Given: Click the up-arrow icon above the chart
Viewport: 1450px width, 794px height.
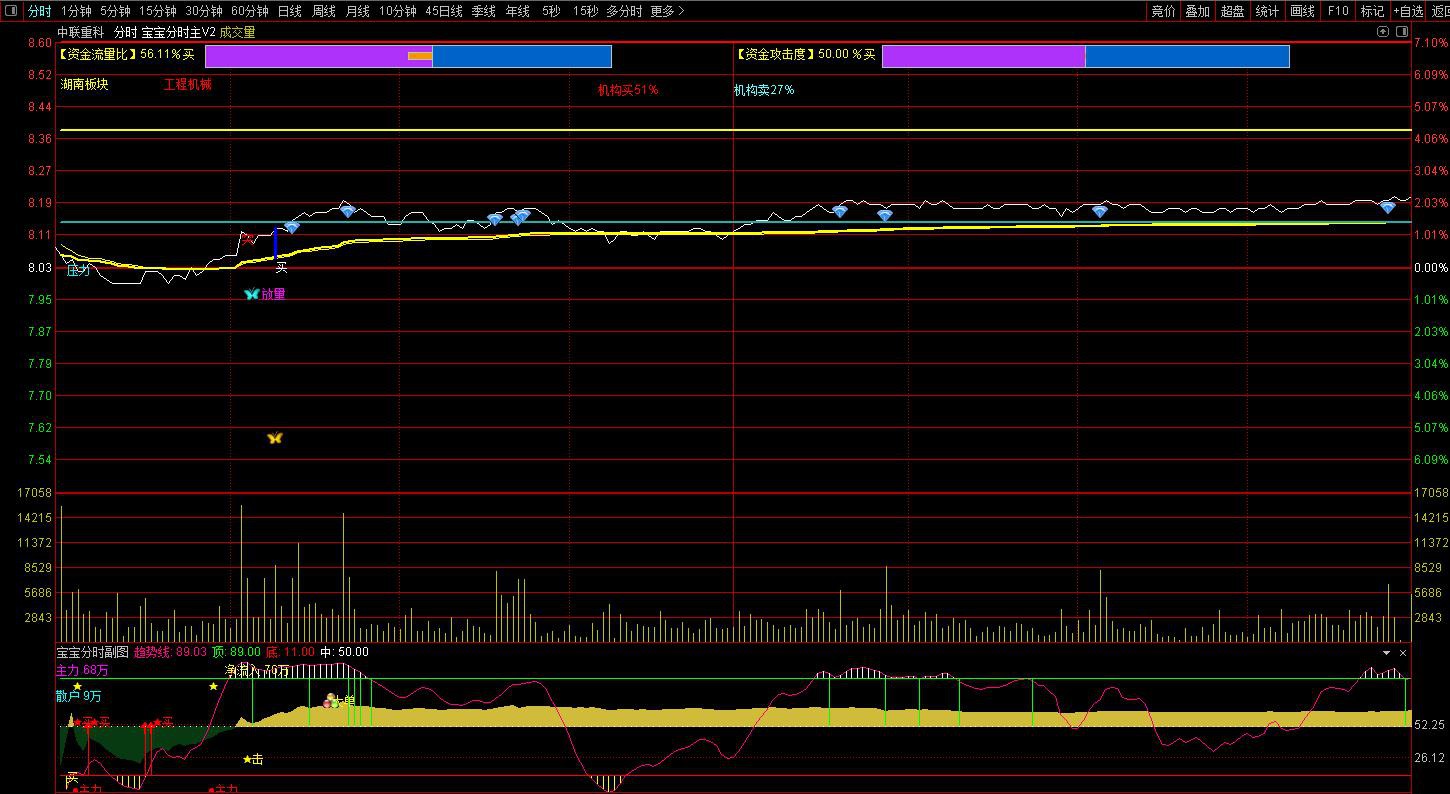Looking at the screenshot, I should pyautogui.click(x=1383, y=32).
